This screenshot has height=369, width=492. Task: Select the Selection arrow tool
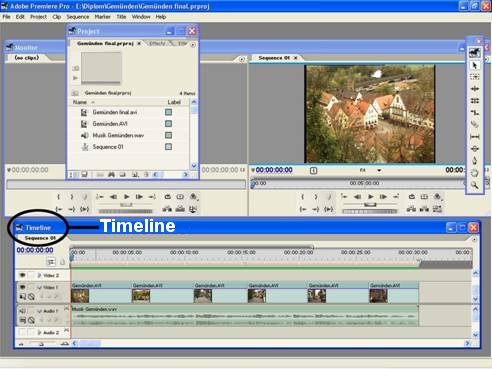point(474,65)
